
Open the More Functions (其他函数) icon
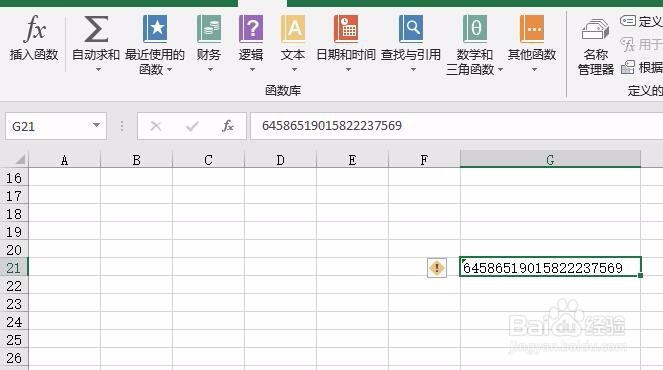point(532,29)
